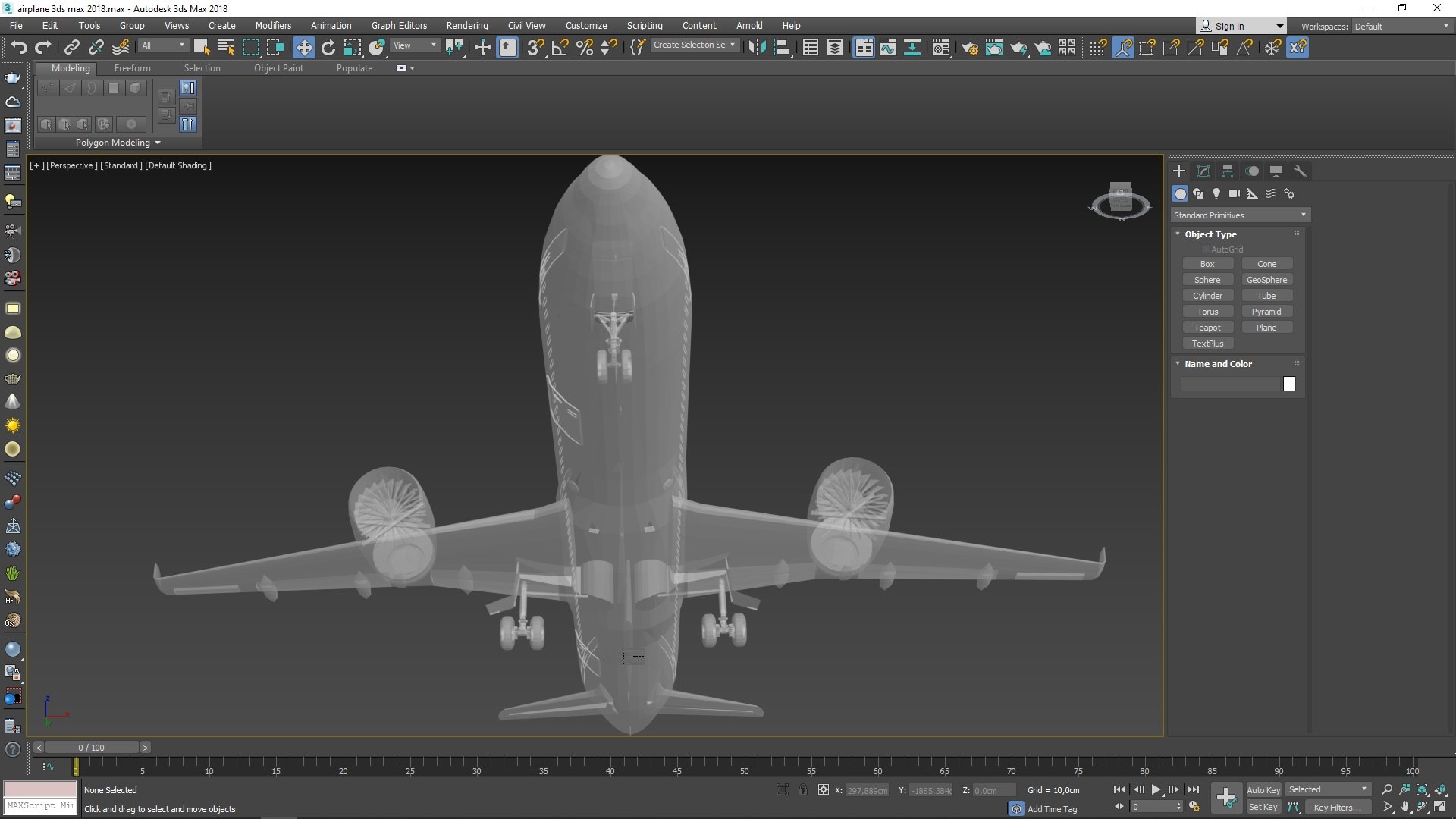The width and height of the screenshot is (1456, 819).
Task: Activate the Select and Link tool
Action: pyautogui.click(x=71, y=48)
